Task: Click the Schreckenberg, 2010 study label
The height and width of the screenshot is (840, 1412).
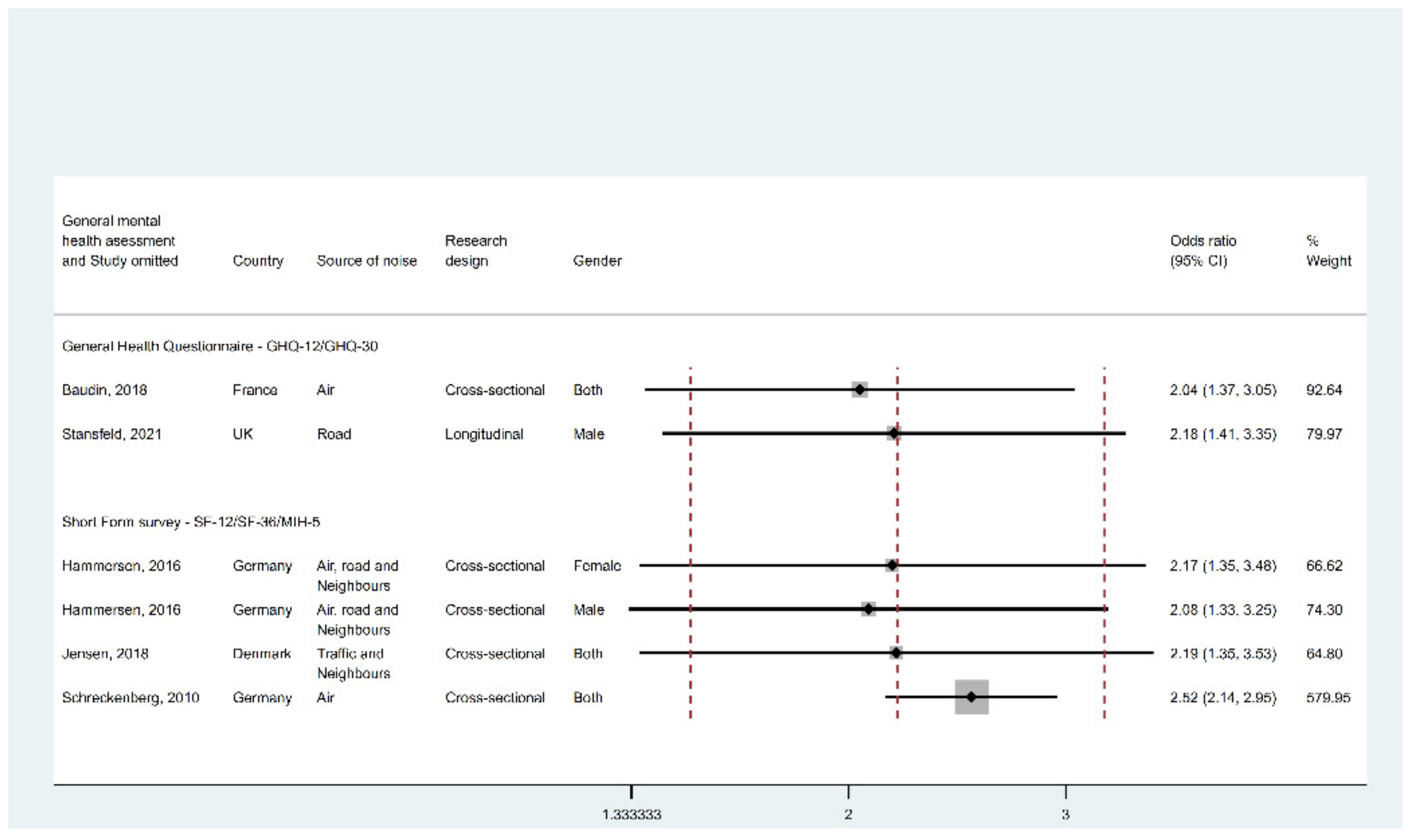Action: (x=130, y=697)
